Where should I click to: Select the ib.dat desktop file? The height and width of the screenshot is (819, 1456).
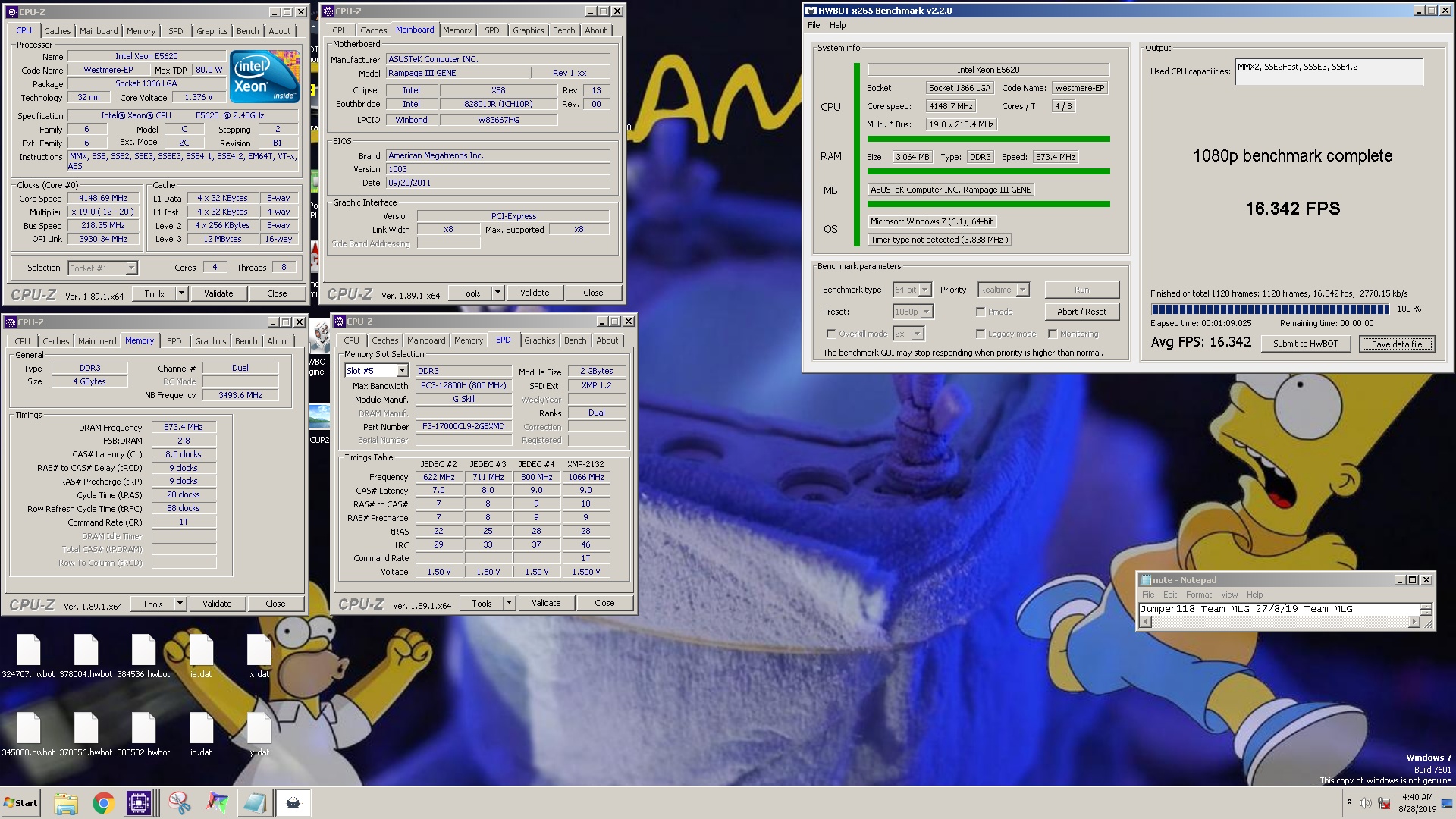[201, 734]
